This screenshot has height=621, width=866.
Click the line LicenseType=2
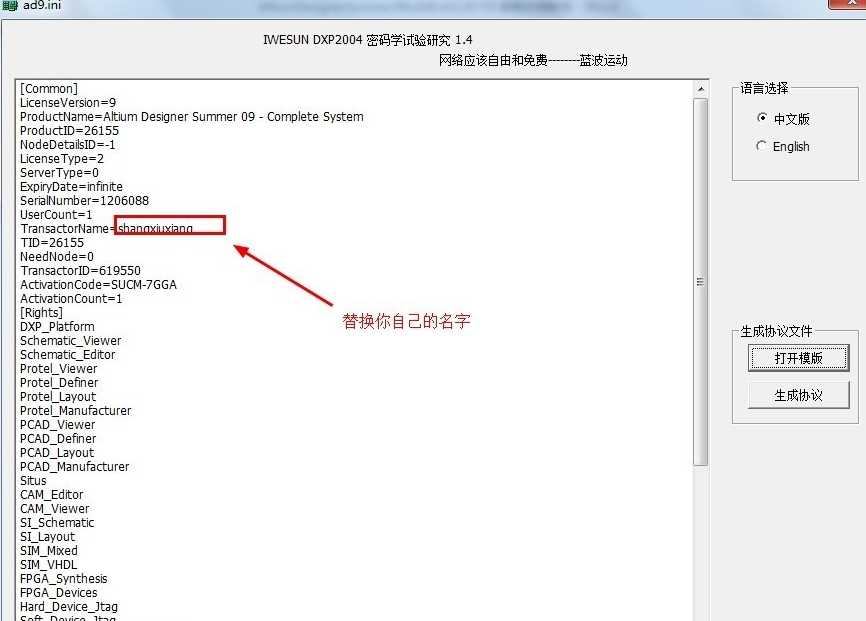pyautogui.click(x=62, y=159)
